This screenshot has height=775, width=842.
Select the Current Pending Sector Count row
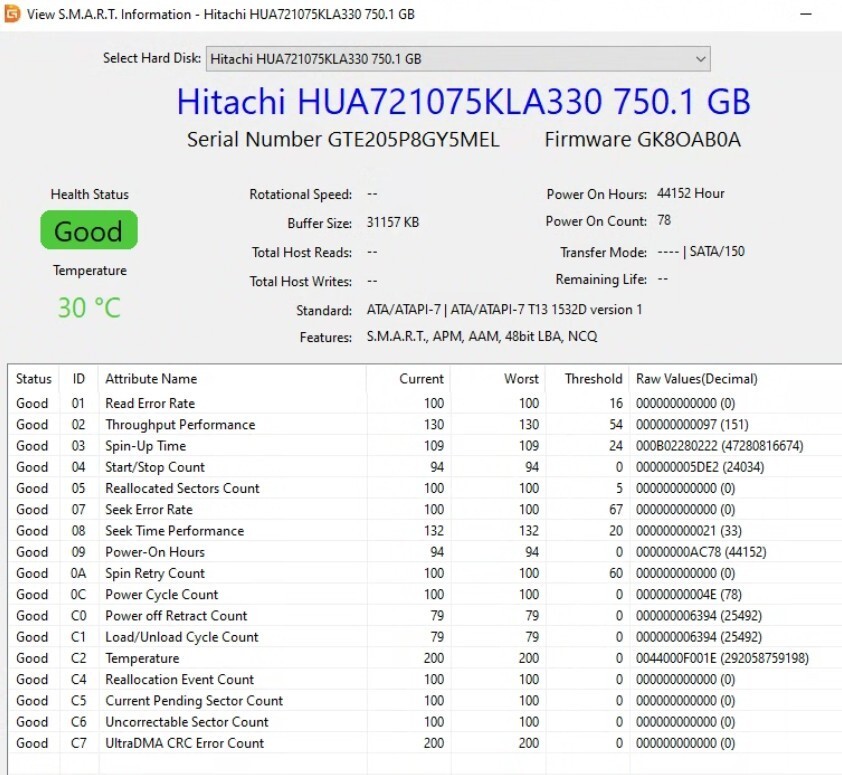tap(425, 700)
